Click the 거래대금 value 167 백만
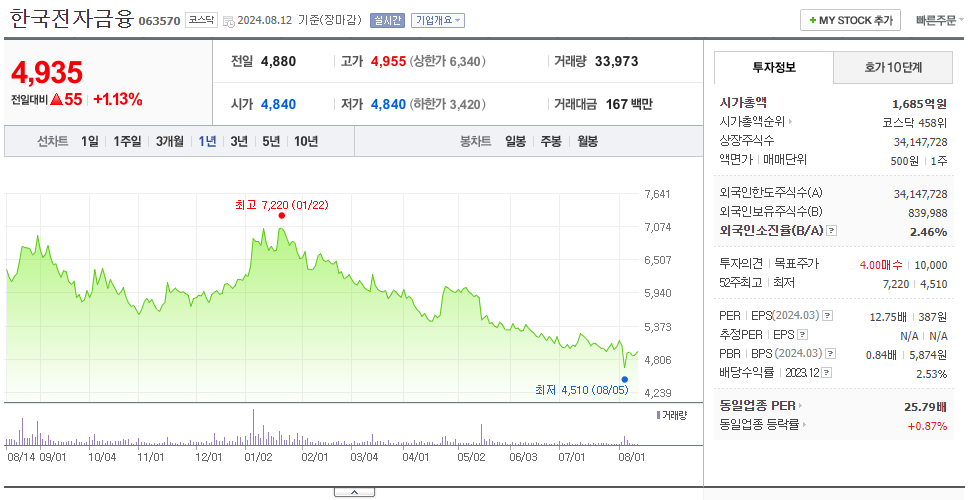Screen dimensions: 968x500 629,104
